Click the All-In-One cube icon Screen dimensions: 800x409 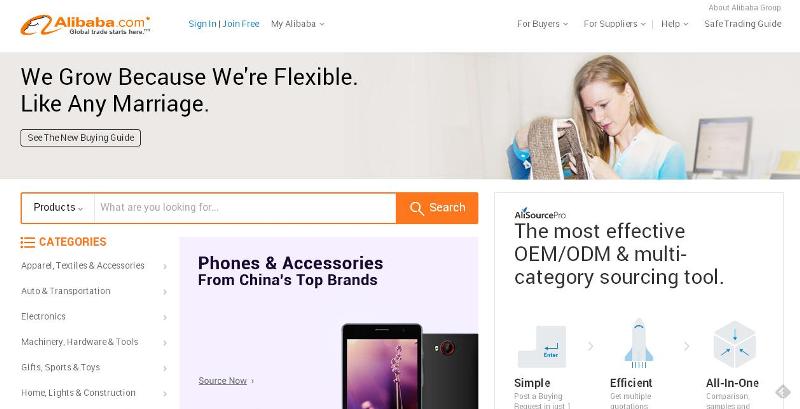click(x=734, y=344)
